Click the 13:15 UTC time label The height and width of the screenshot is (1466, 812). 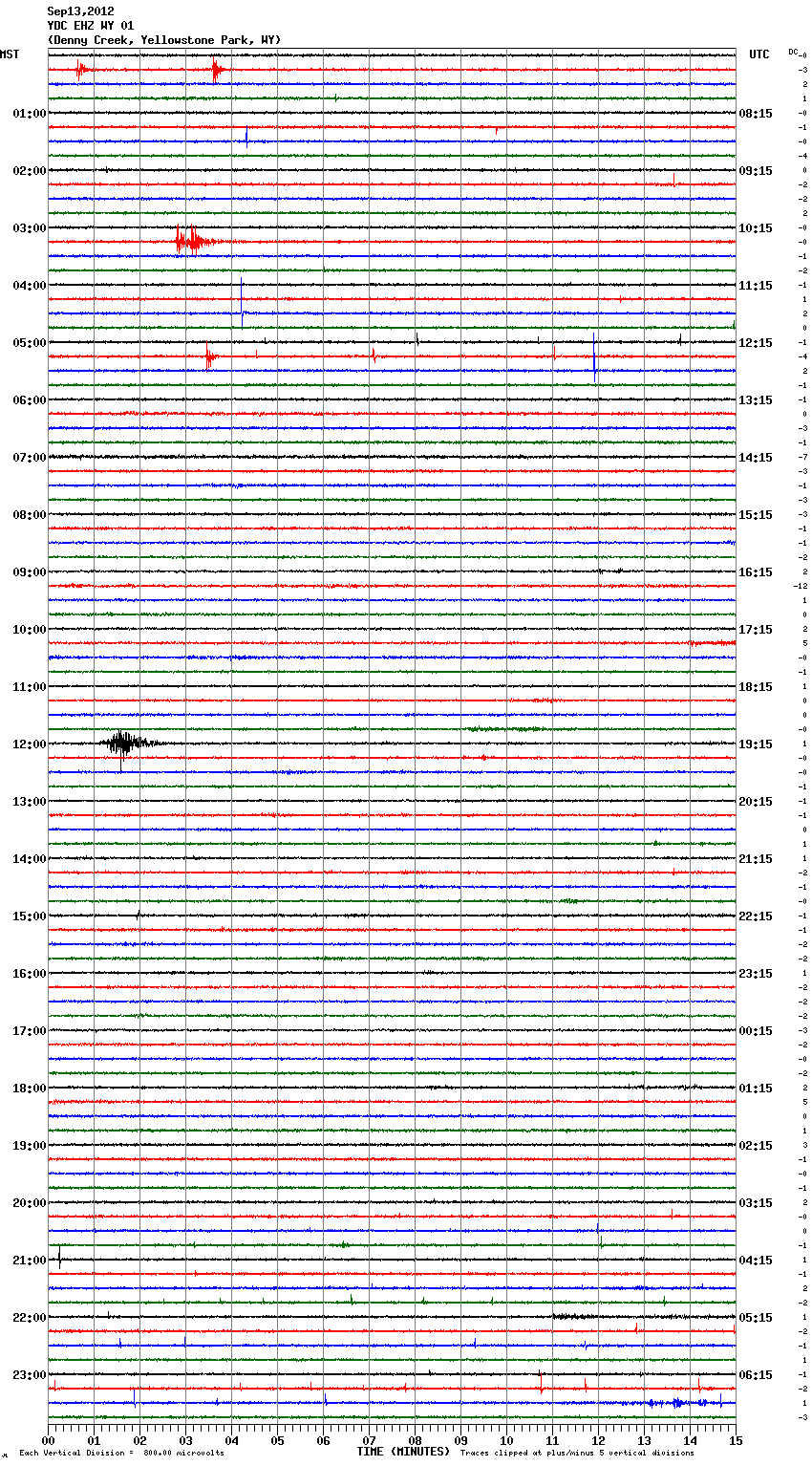[x=756, y=400]
